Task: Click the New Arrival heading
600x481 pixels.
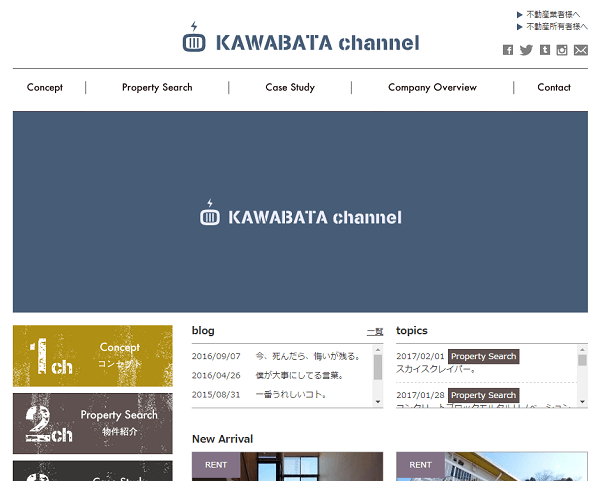Action: point(222,439)
